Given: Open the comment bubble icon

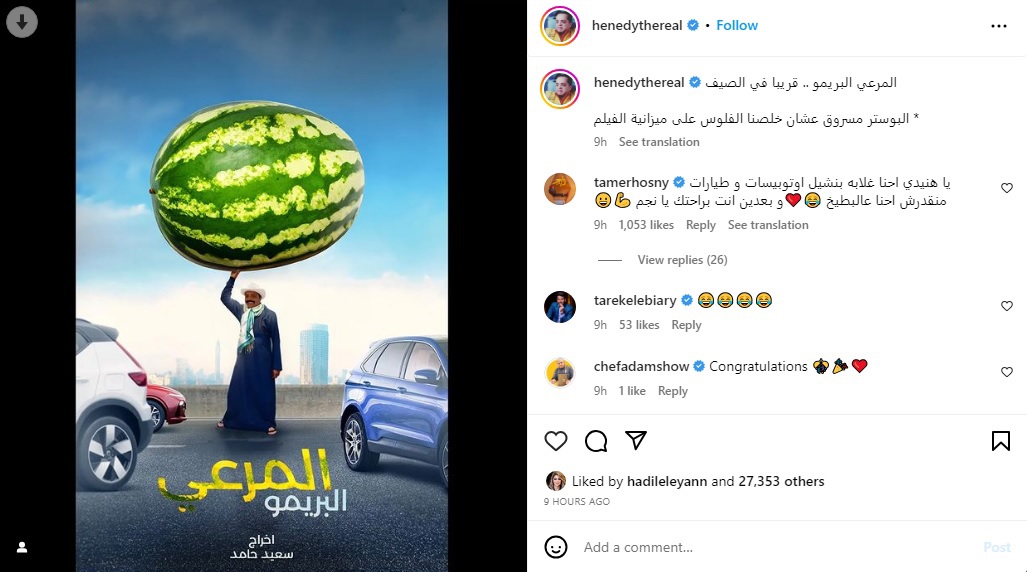Looking at the screenshot, I should pyautogui.click(x=596, y=441).
